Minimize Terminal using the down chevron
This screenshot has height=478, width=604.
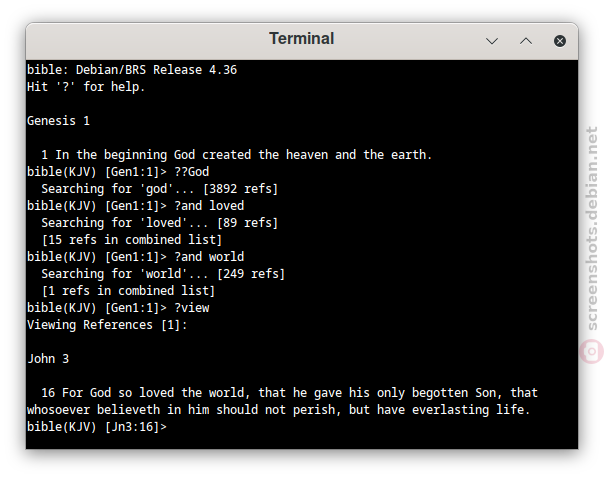tap(492, 41)
